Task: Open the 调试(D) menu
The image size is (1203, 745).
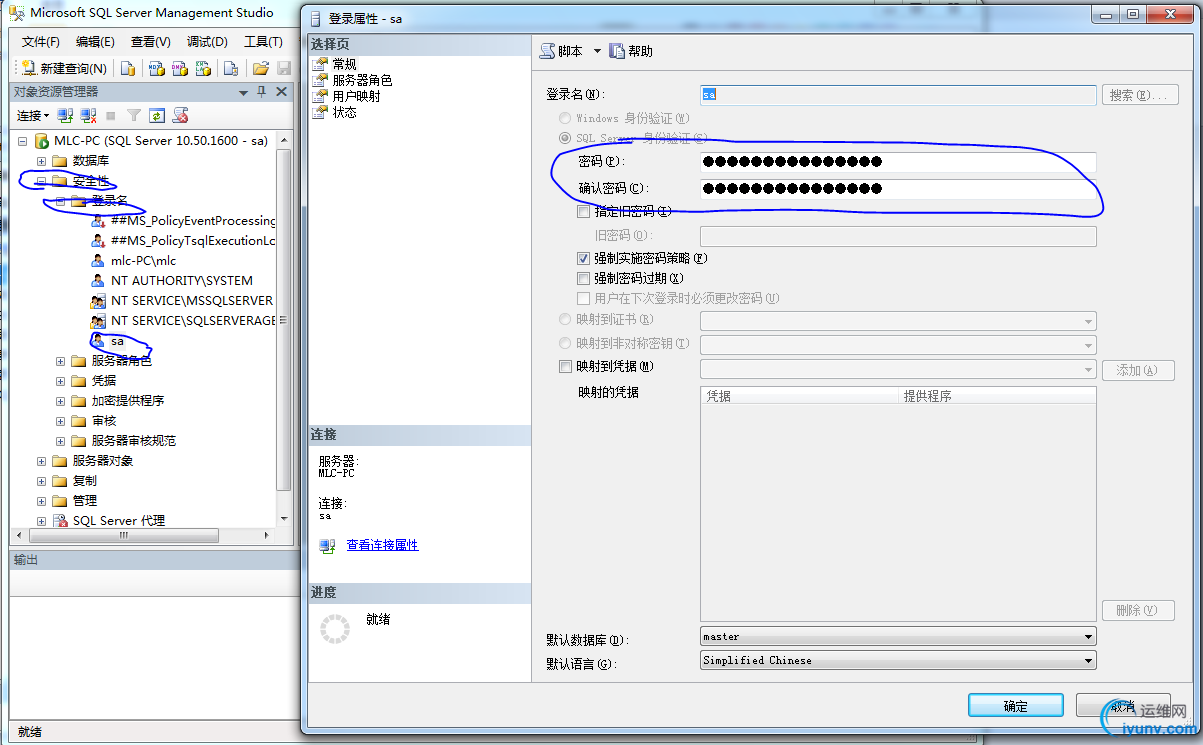Action: [x=207, y=42]
